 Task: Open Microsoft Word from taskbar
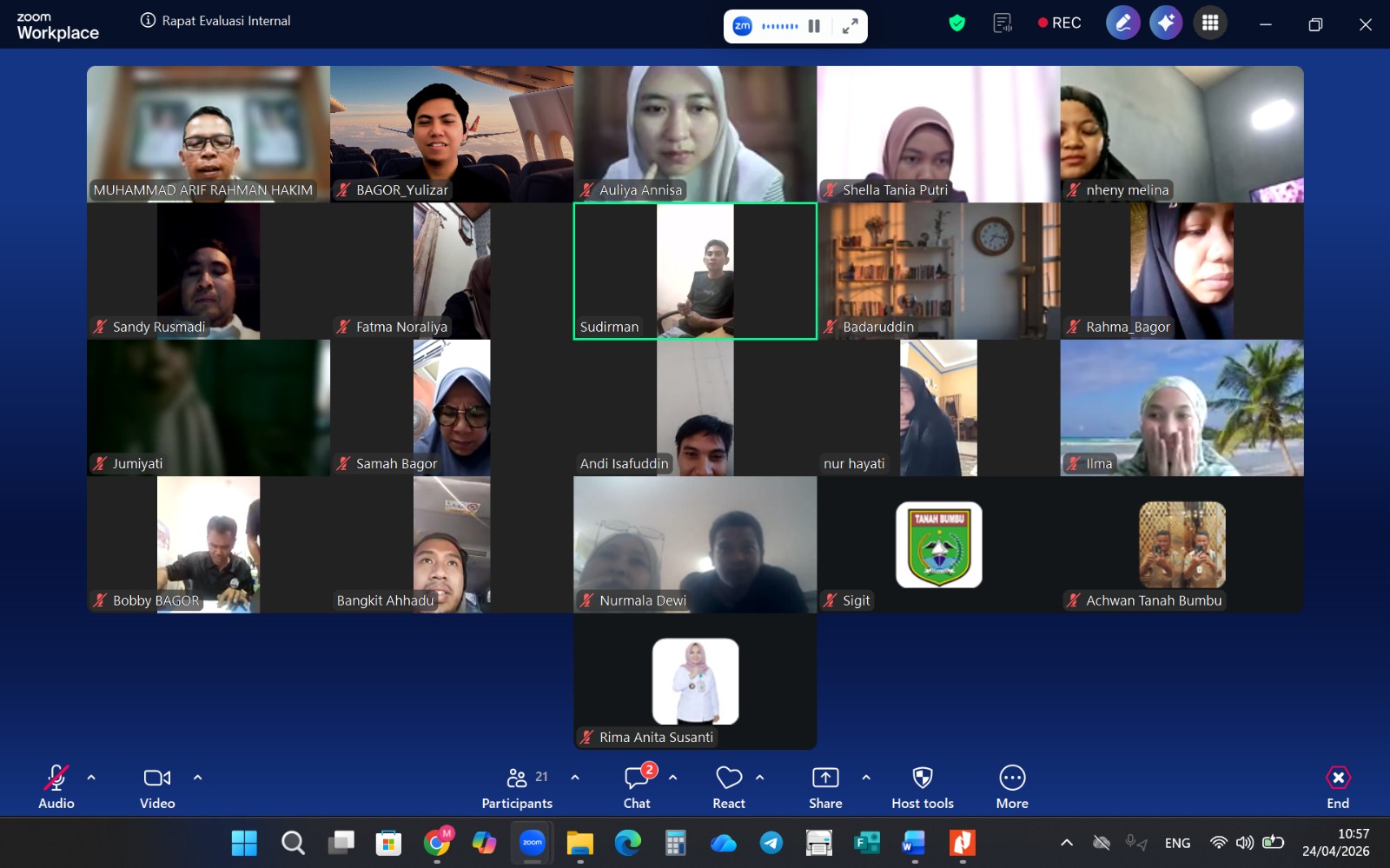coord(914,843)
